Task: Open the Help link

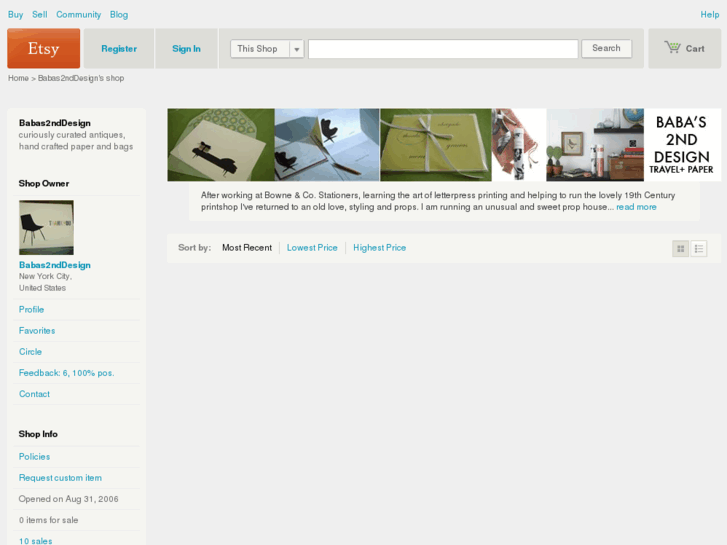Action: (x=709, y=14)
